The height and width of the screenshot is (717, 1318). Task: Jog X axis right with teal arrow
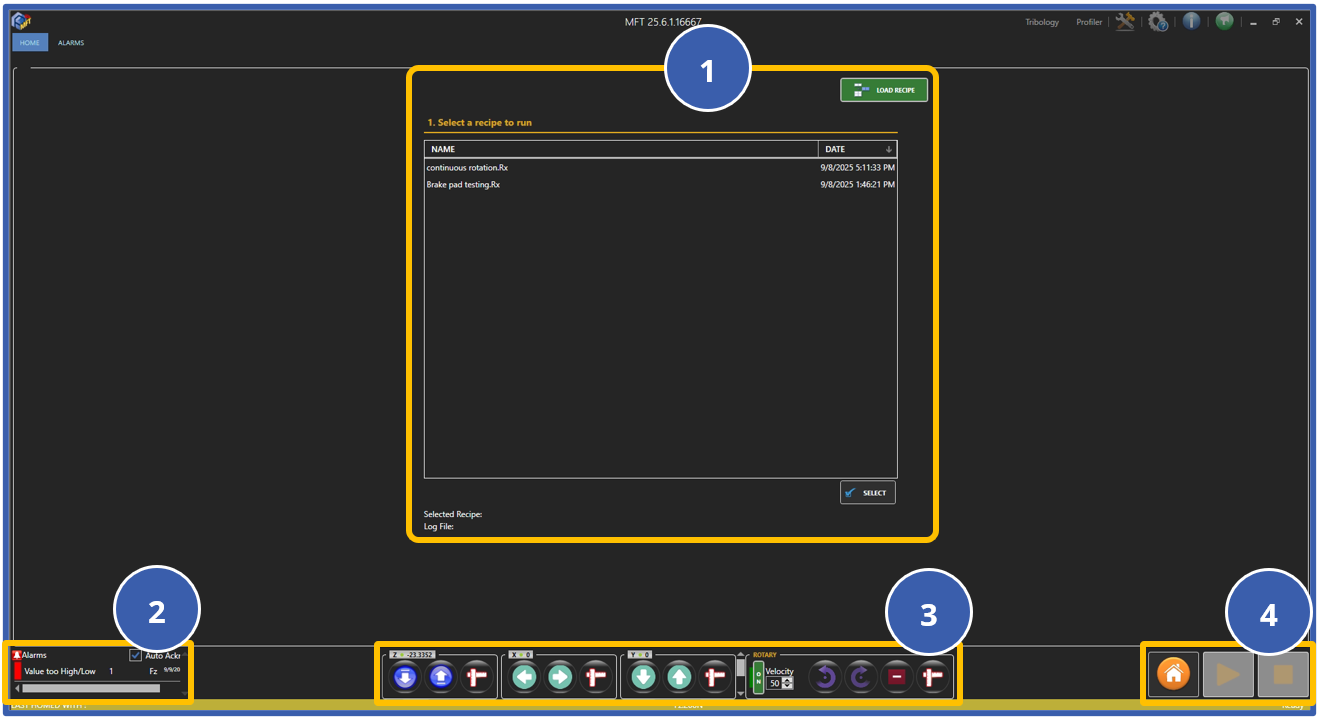pos(559,677)
